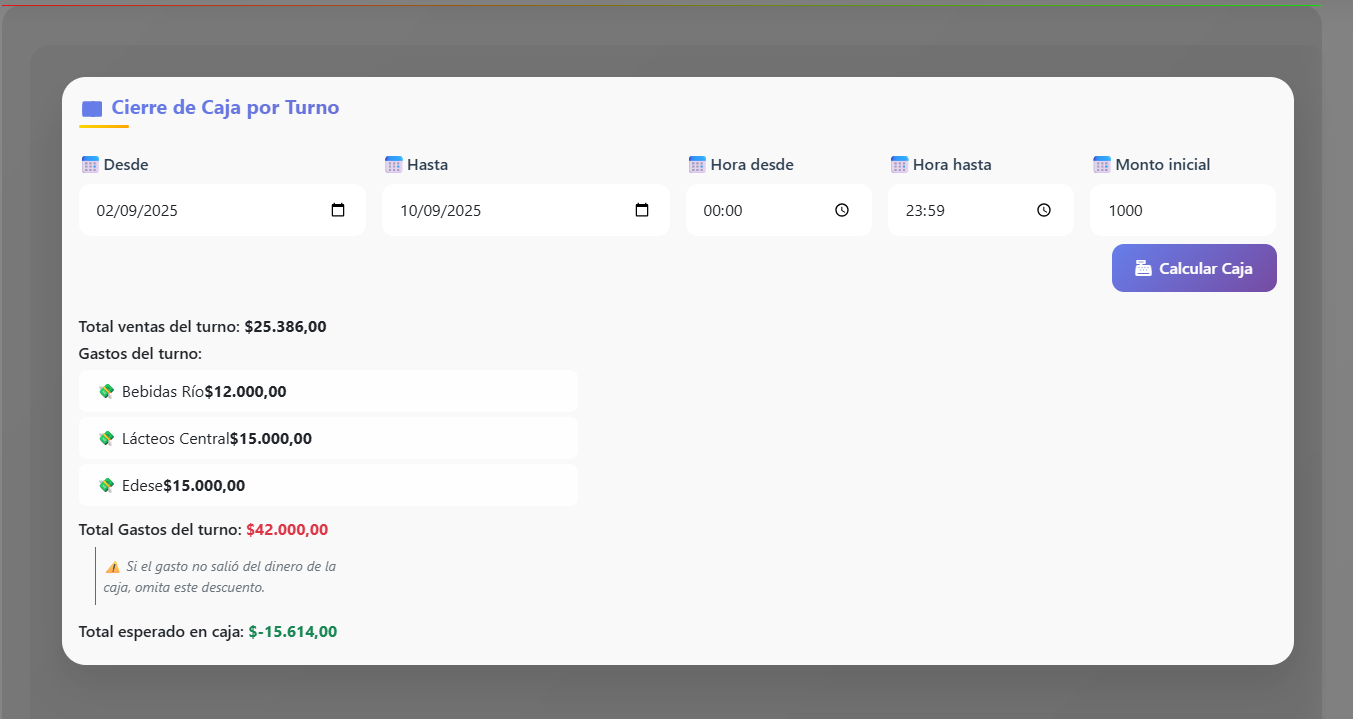1353x719 pixels.
Task: Click the money icon on the Edese row
Action: (107, 486)
